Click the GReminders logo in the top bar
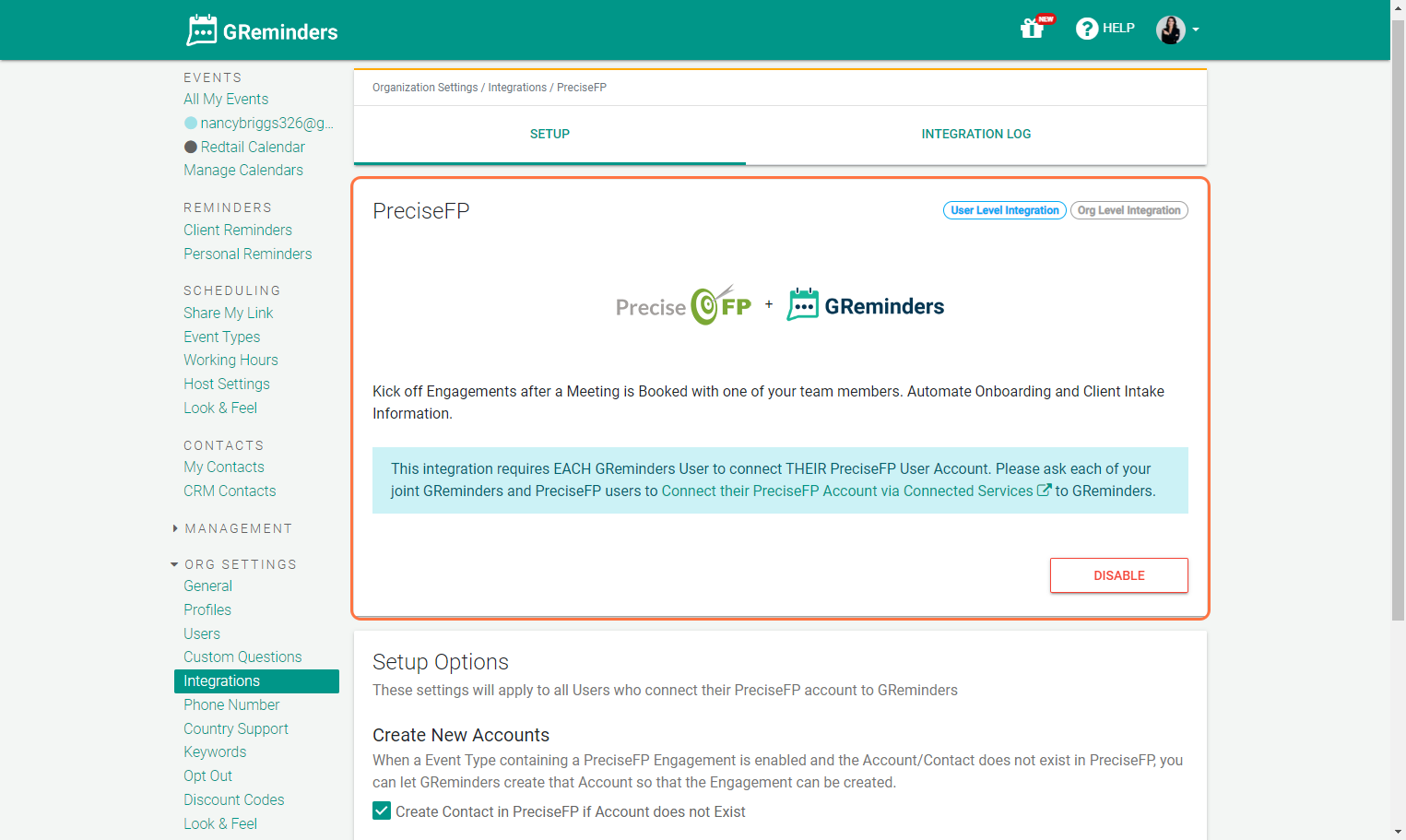The image size is (1406, 840). coord(261,30)
